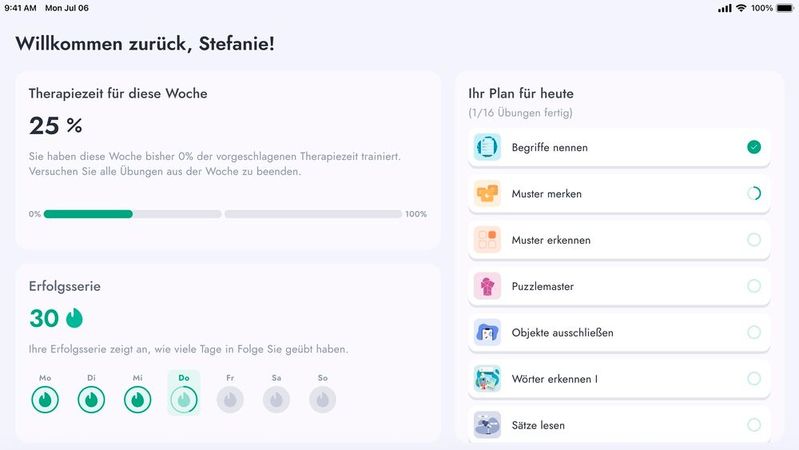799x450 pixels.
Task: Open the Muster erkennen exercise icon
Action: (487, 240)
